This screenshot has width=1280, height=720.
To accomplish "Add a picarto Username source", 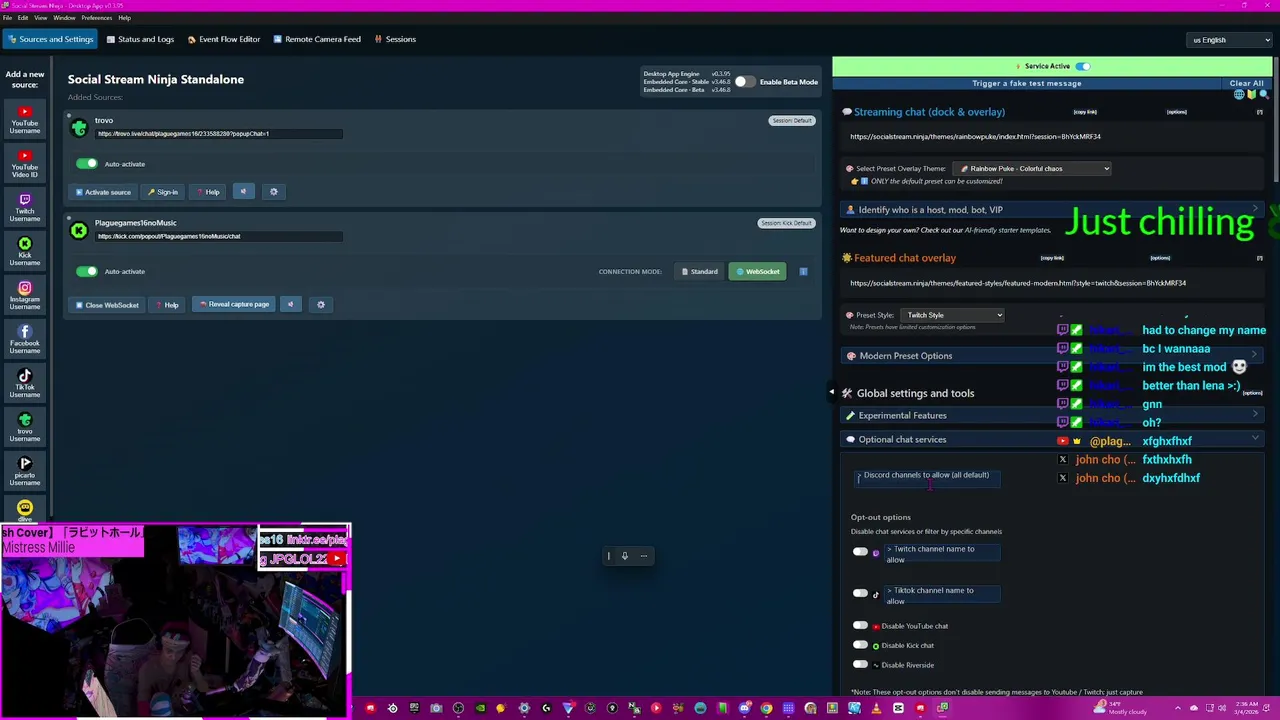I will (x=25, y=472).
